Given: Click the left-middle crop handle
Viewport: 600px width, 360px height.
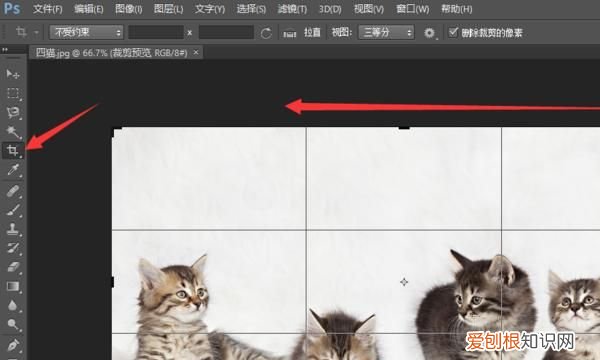Looking at the screenshot, I should pos(112,282).
